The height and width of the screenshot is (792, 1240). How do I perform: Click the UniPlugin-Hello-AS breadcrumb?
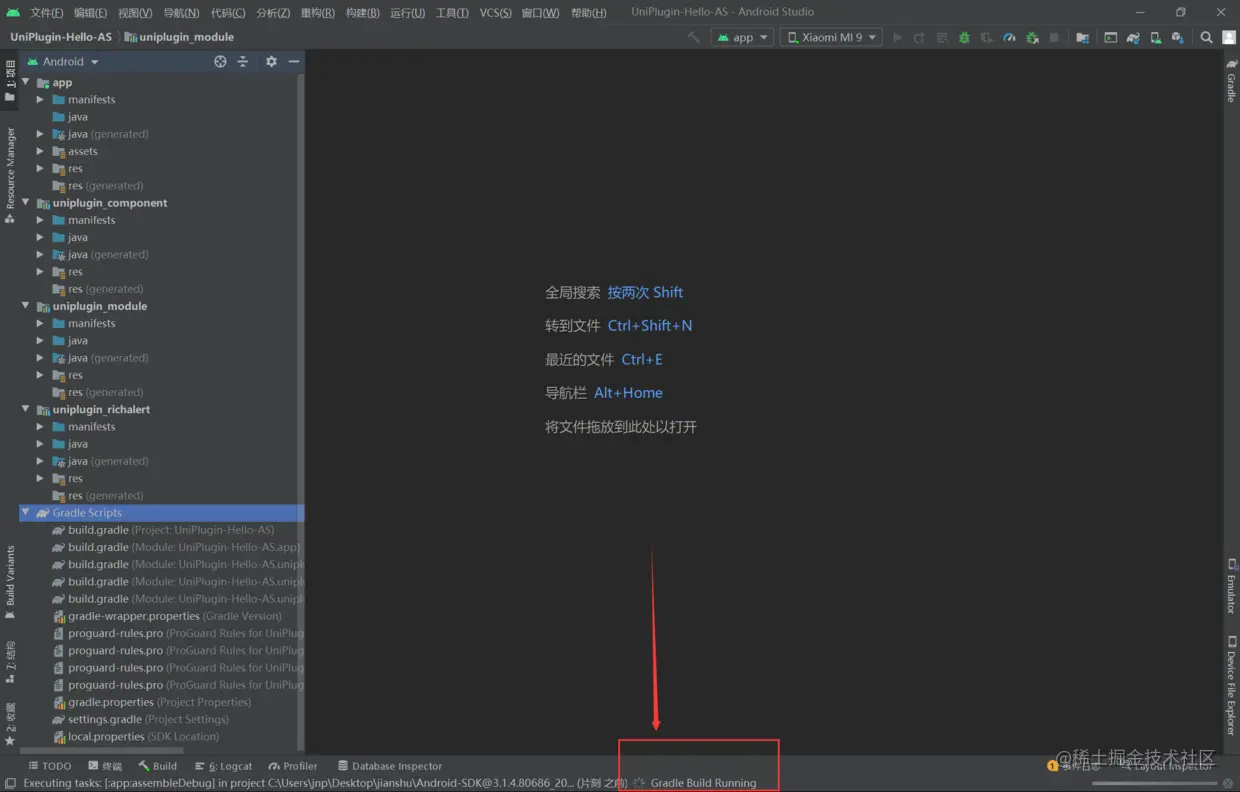coord(61,37)
